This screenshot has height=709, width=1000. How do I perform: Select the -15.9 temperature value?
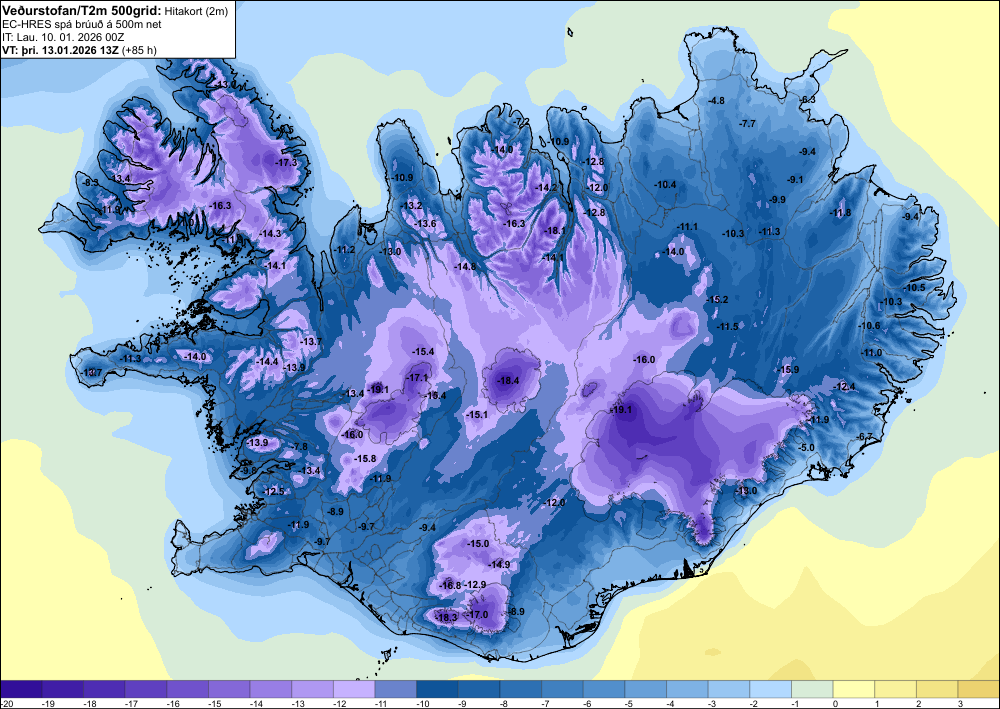(788, 370)
